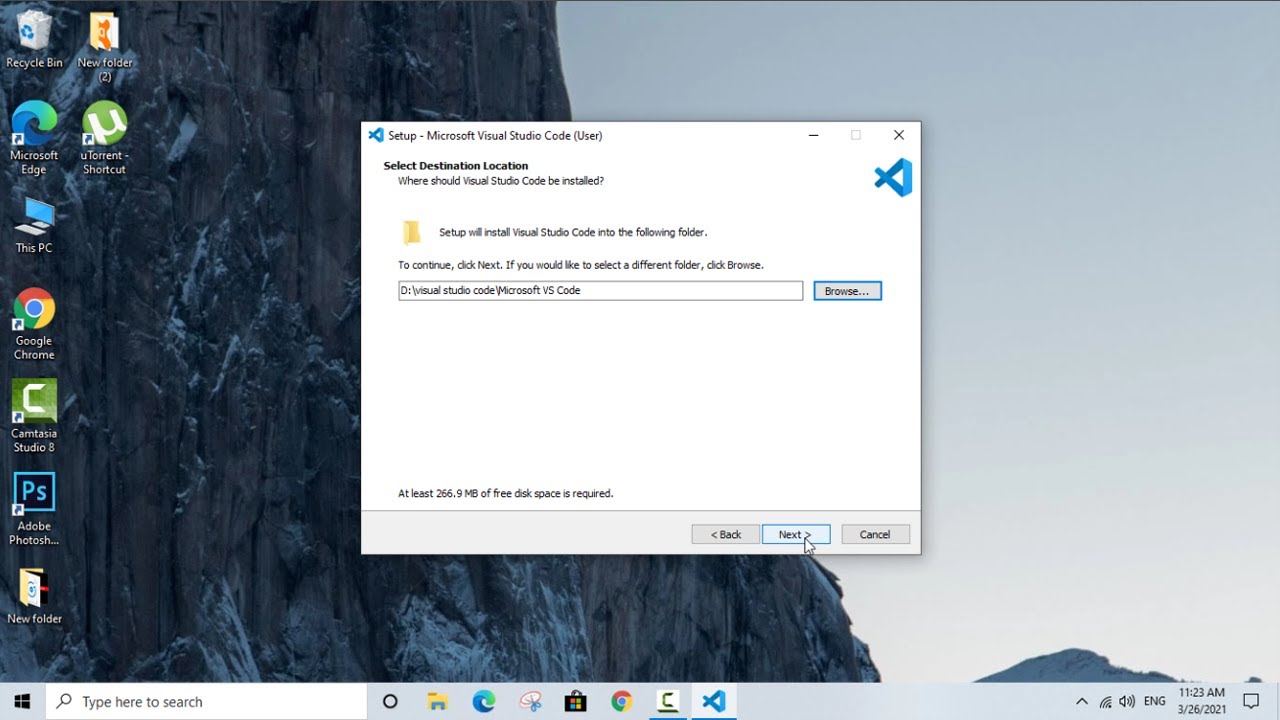Open the network status tray icon

click(1106, 702)
